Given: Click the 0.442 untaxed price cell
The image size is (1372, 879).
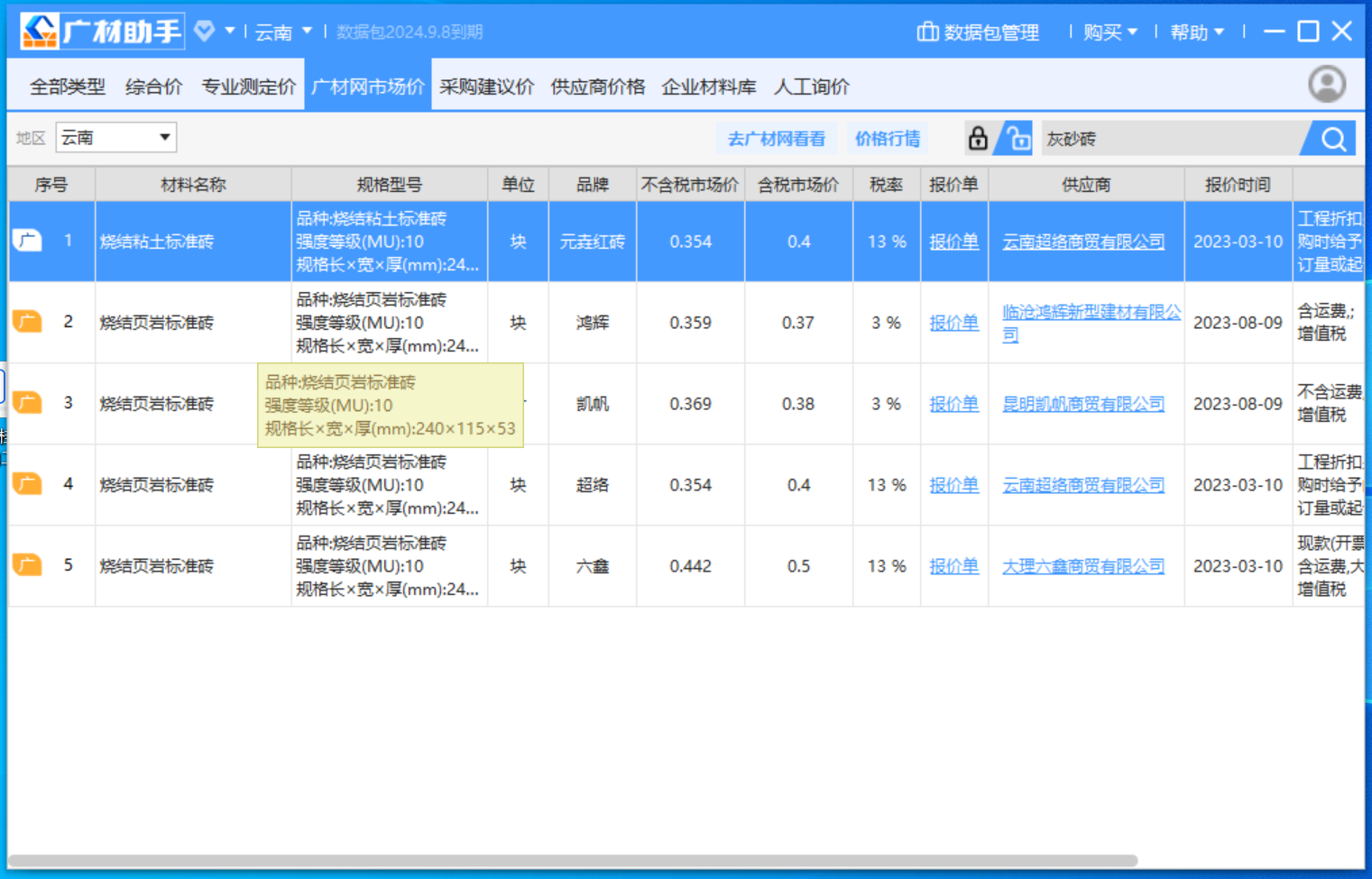Looking at the screenshot, I should point(691,566).
